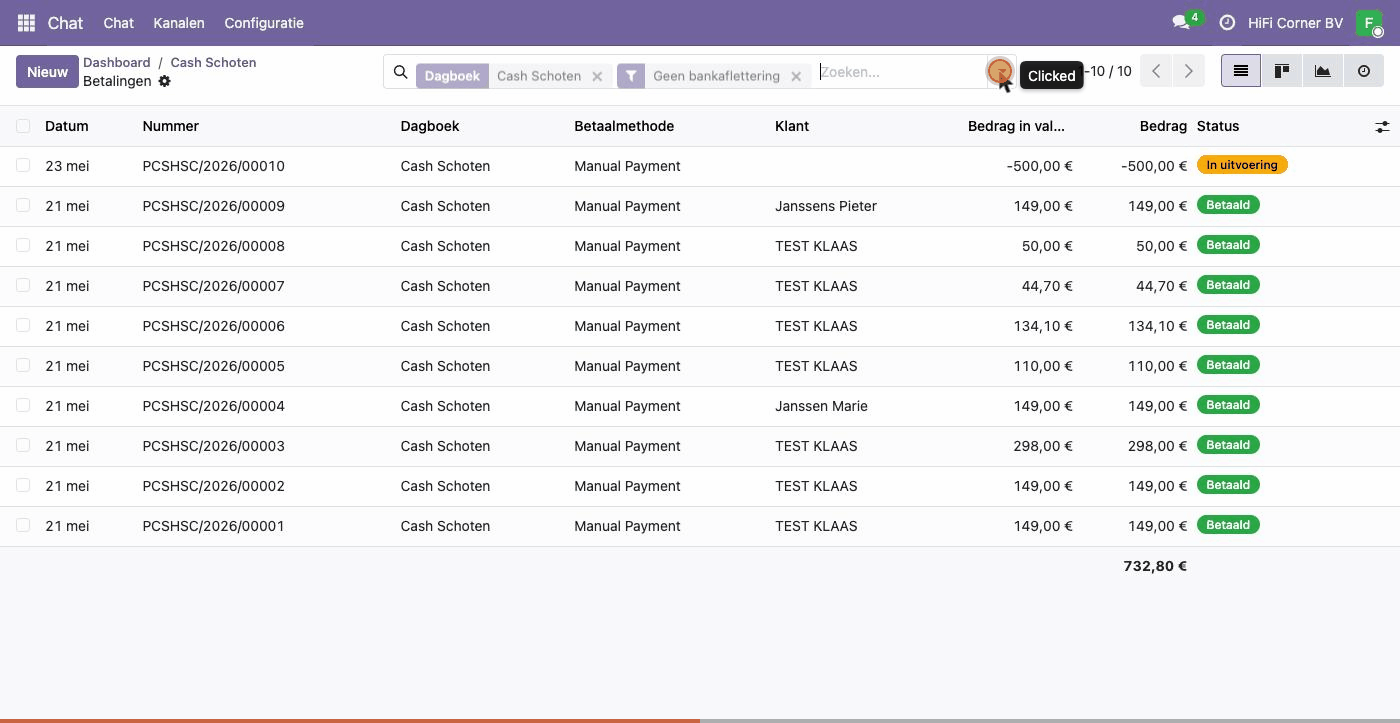Open the activities clock icon

point(1227,23)
